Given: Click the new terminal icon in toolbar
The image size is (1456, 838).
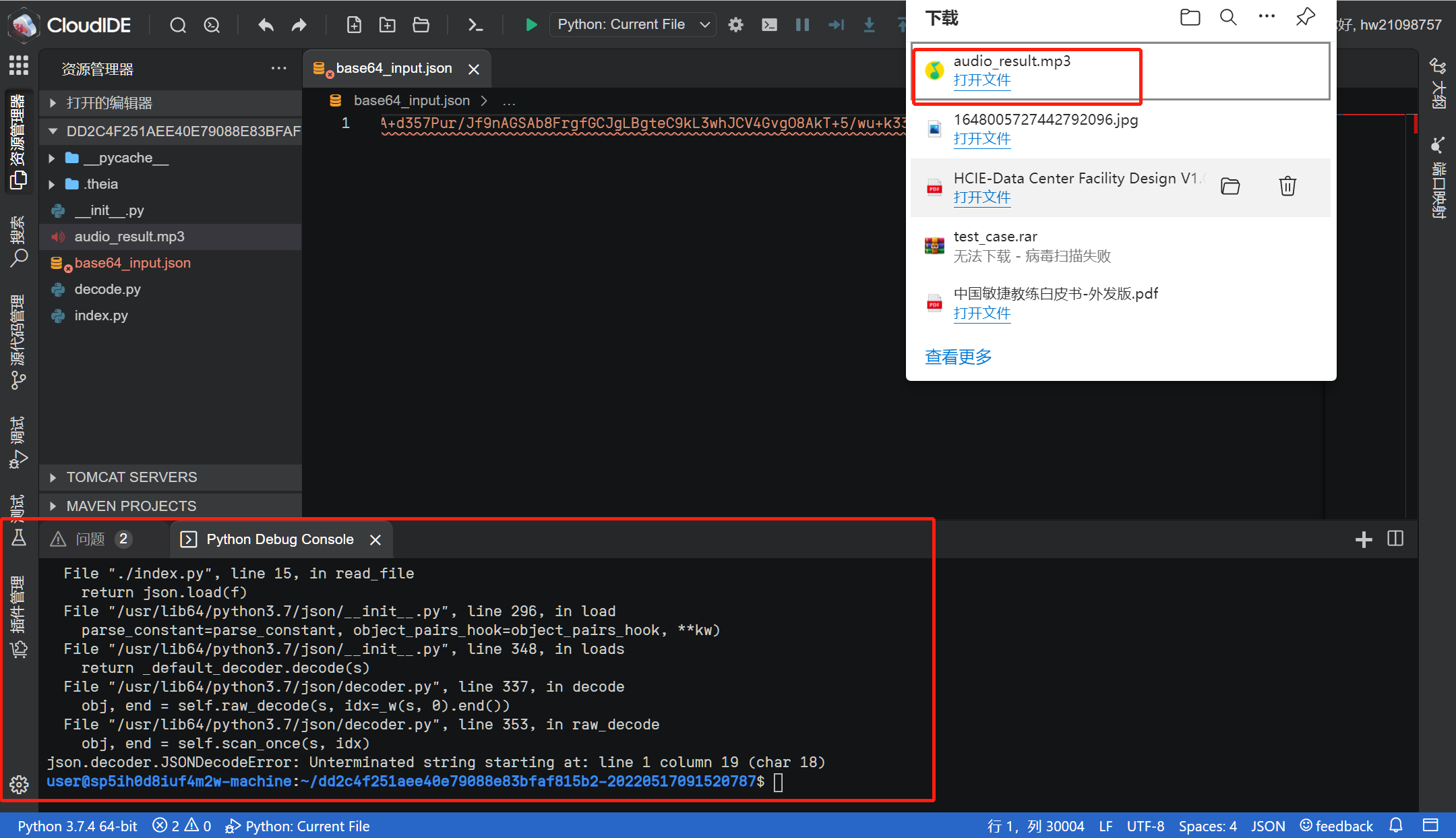Looking at the screenshot, I should (475, 25).
